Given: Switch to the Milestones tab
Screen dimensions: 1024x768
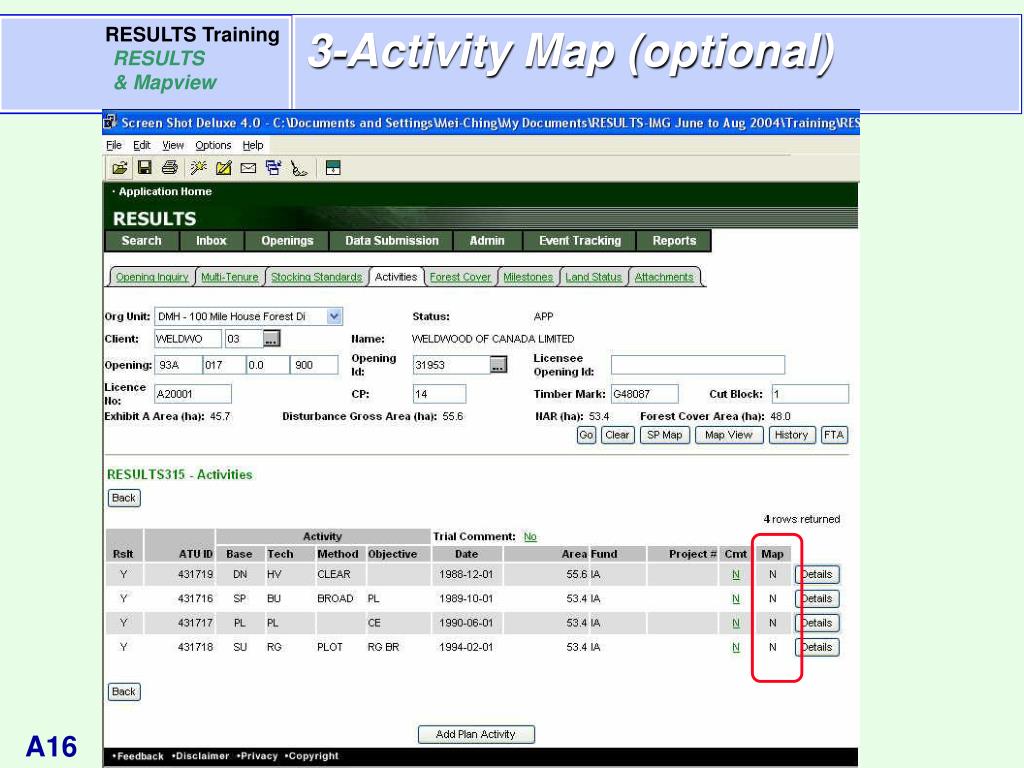Looking at the screenshot, I should point(528,277).
